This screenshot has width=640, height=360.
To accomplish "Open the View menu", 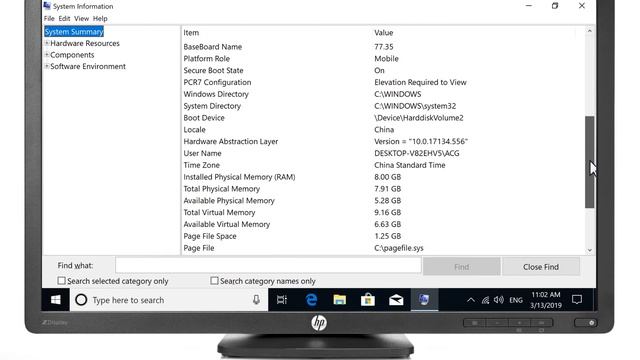I will point(81,18).
